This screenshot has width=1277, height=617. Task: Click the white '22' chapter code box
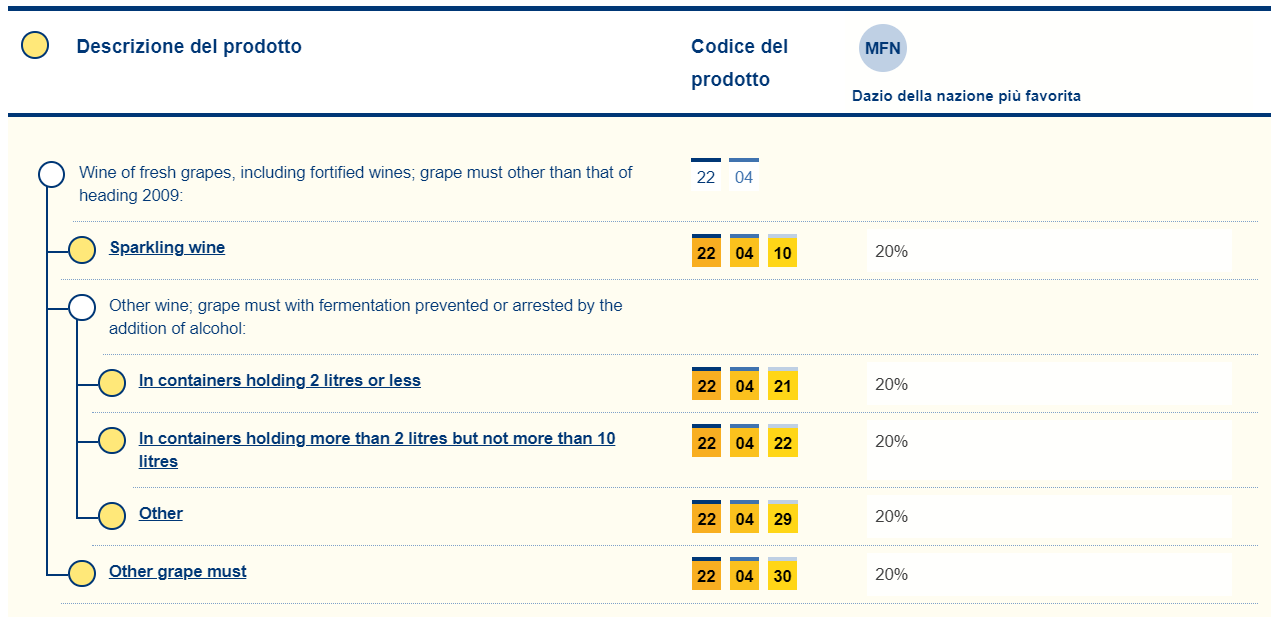[706, 177]
